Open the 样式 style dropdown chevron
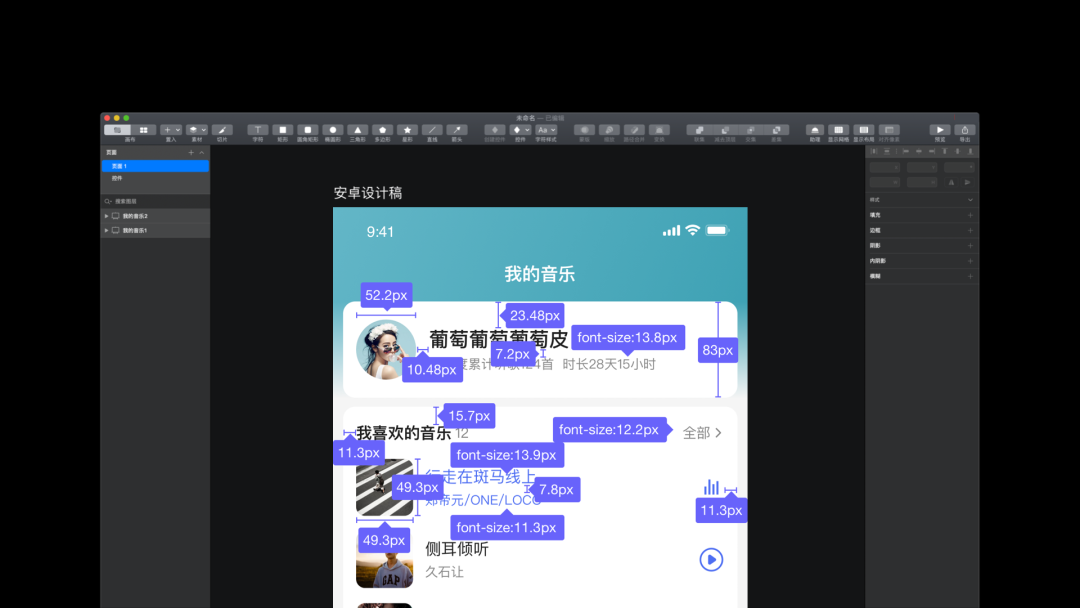Viewport: 1080px width, 608px height. 970,200
